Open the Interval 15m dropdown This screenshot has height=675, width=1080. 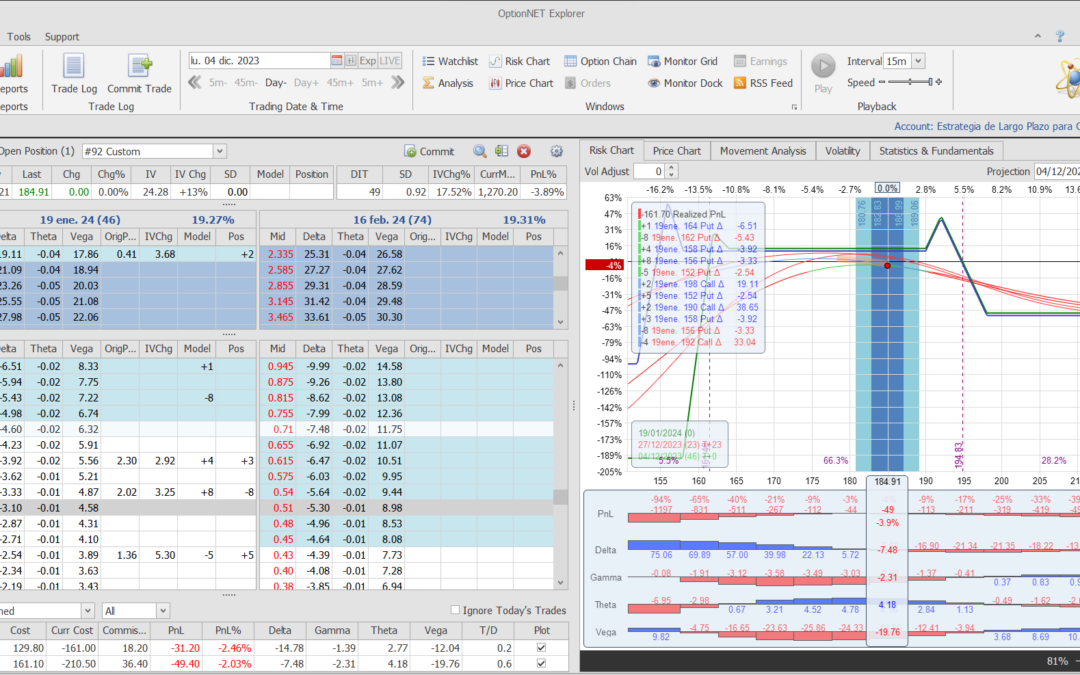click(x=919, y=61)
